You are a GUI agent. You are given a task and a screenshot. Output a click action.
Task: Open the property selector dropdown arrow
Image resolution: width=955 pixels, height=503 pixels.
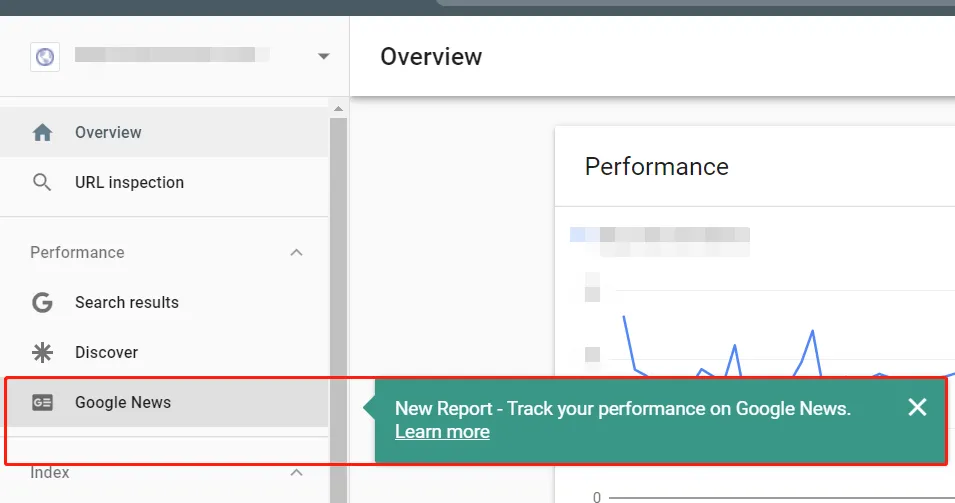[x=323, y=56]
